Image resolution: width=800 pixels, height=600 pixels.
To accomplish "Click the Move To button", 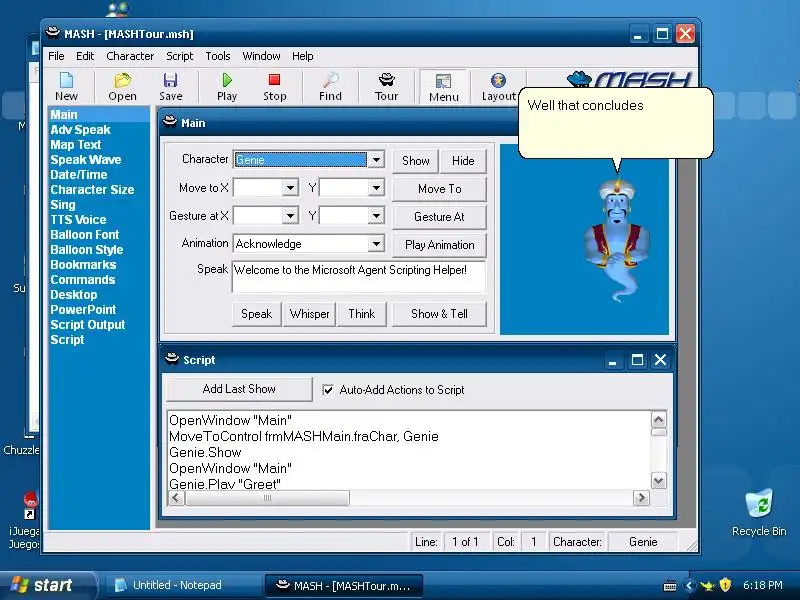I will 439,189.
